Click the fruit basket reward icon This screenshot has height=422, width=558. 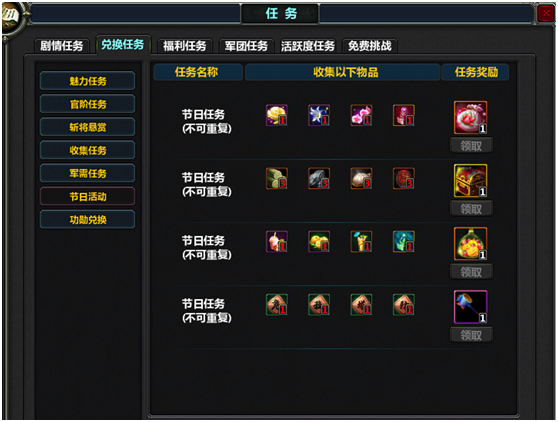click(470, 244)
